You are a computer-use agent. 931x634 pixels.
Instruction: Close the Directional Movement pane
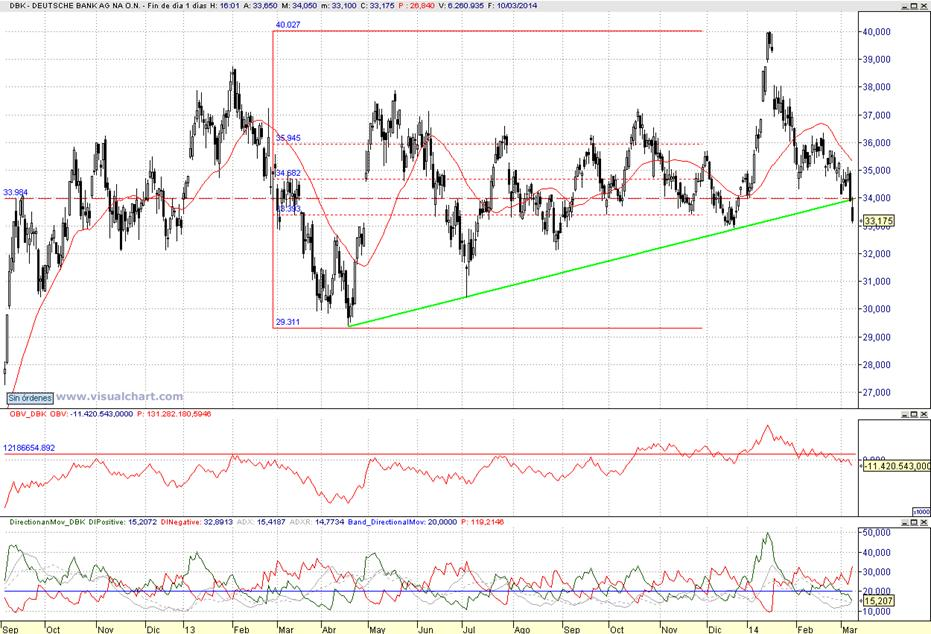coord(923,522)
